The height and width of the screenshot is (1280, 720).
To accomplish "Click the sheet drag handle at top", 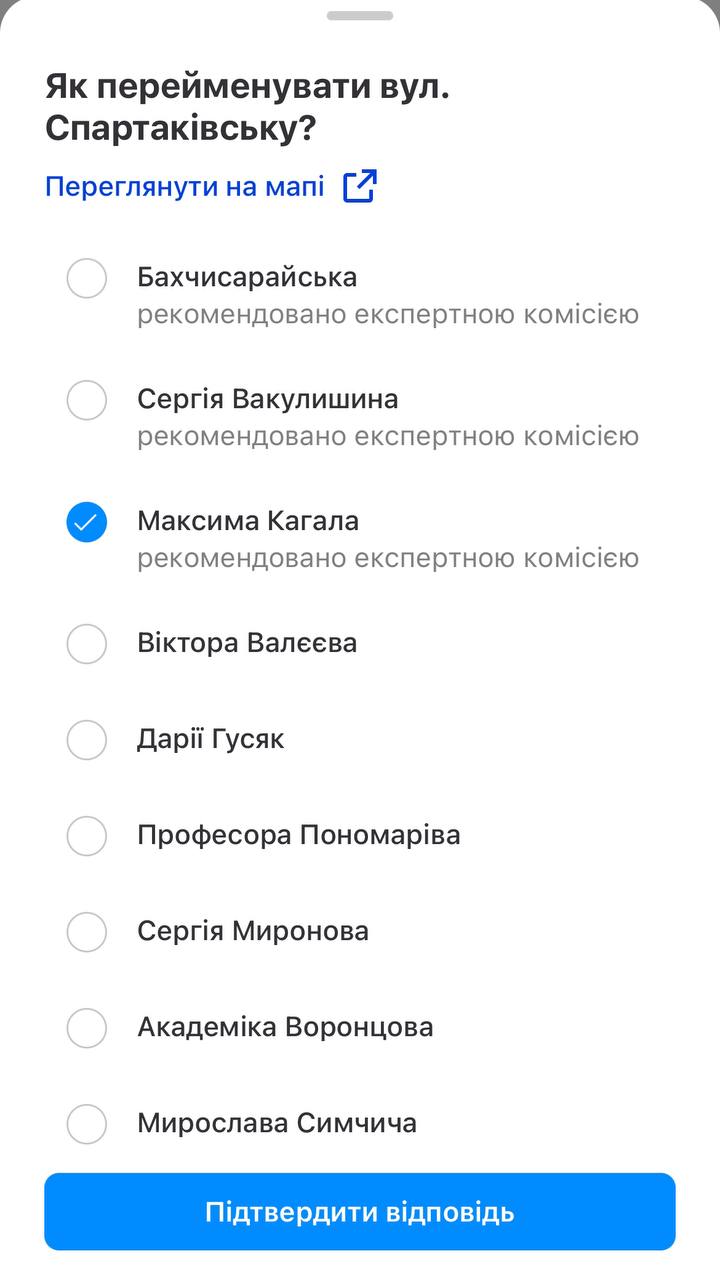I will pos(360,16).
